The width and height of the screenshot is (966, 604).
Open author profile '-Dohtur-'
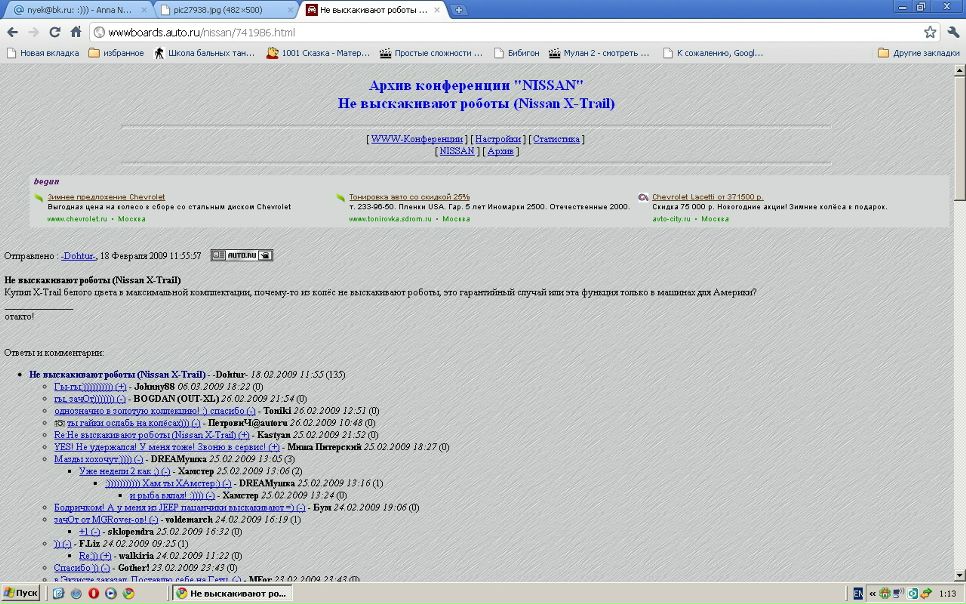[x=78, y=256]
